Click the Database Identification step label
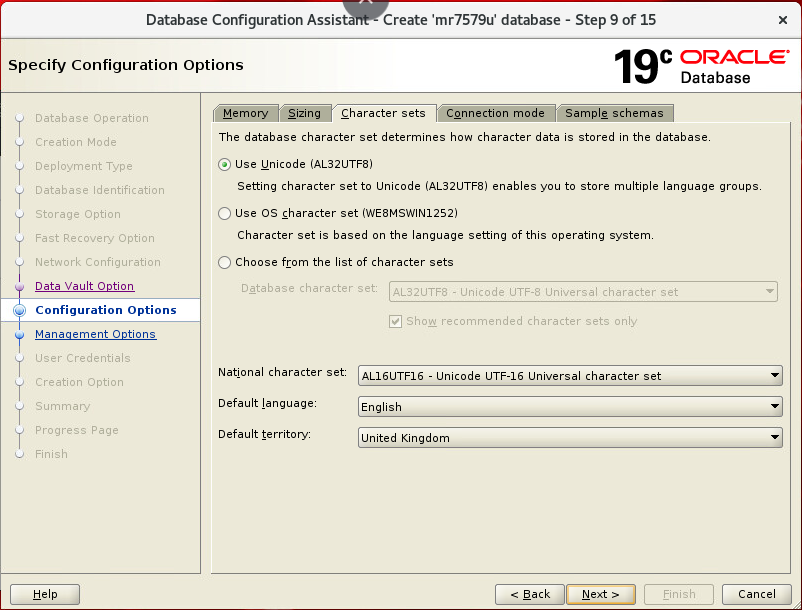 coord(100,190)
